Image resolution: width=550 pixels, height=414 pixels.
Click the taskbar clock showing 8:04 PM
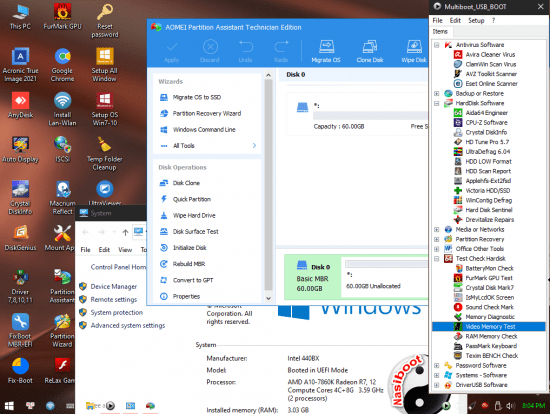click(534, 406)
